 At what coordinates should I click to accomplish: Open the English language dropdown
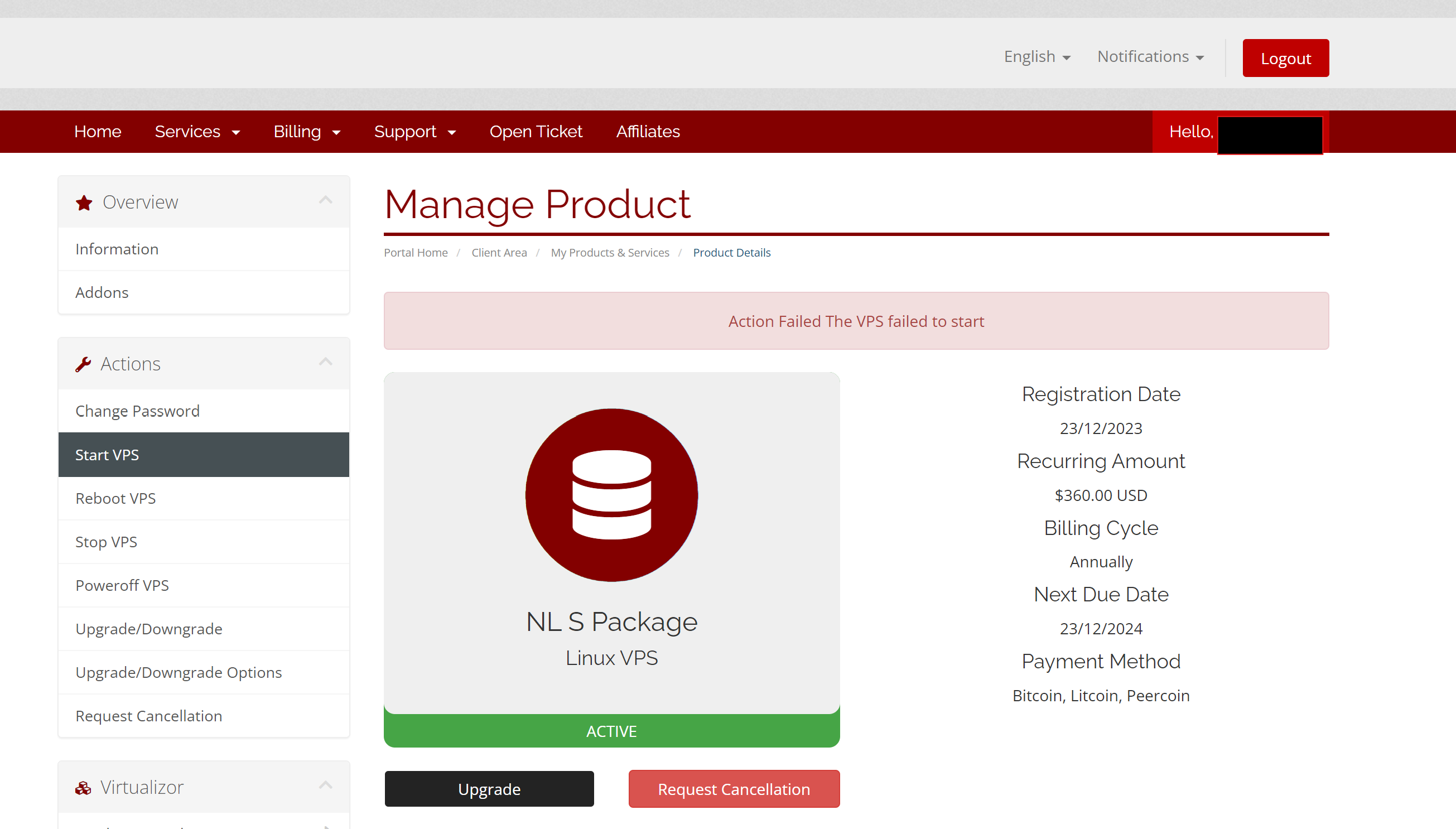click(1037, 57)
